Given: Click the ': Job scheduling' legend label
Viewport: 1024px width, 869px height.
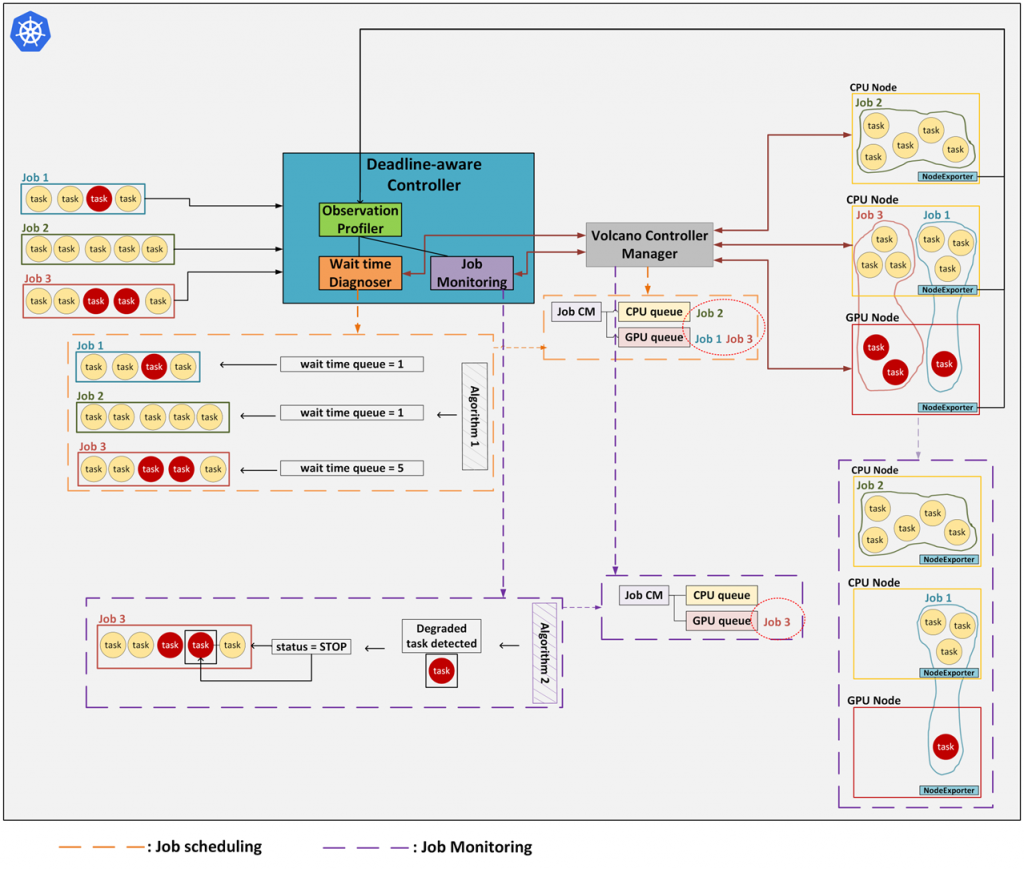Looking at the screenshot, I should coord(204,847).
